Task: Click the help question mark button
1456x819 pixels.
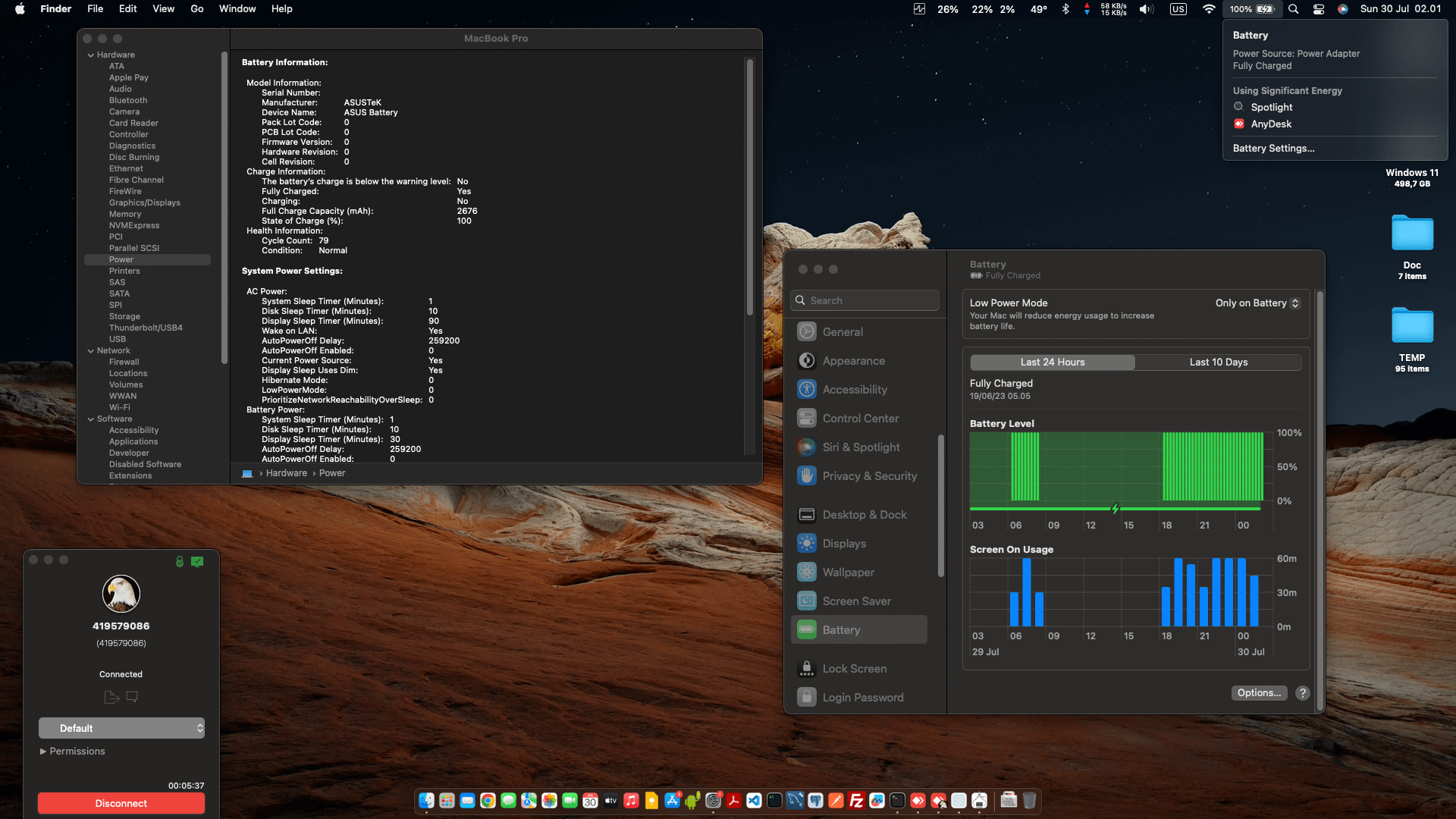Action: [x=1303, y=693]
